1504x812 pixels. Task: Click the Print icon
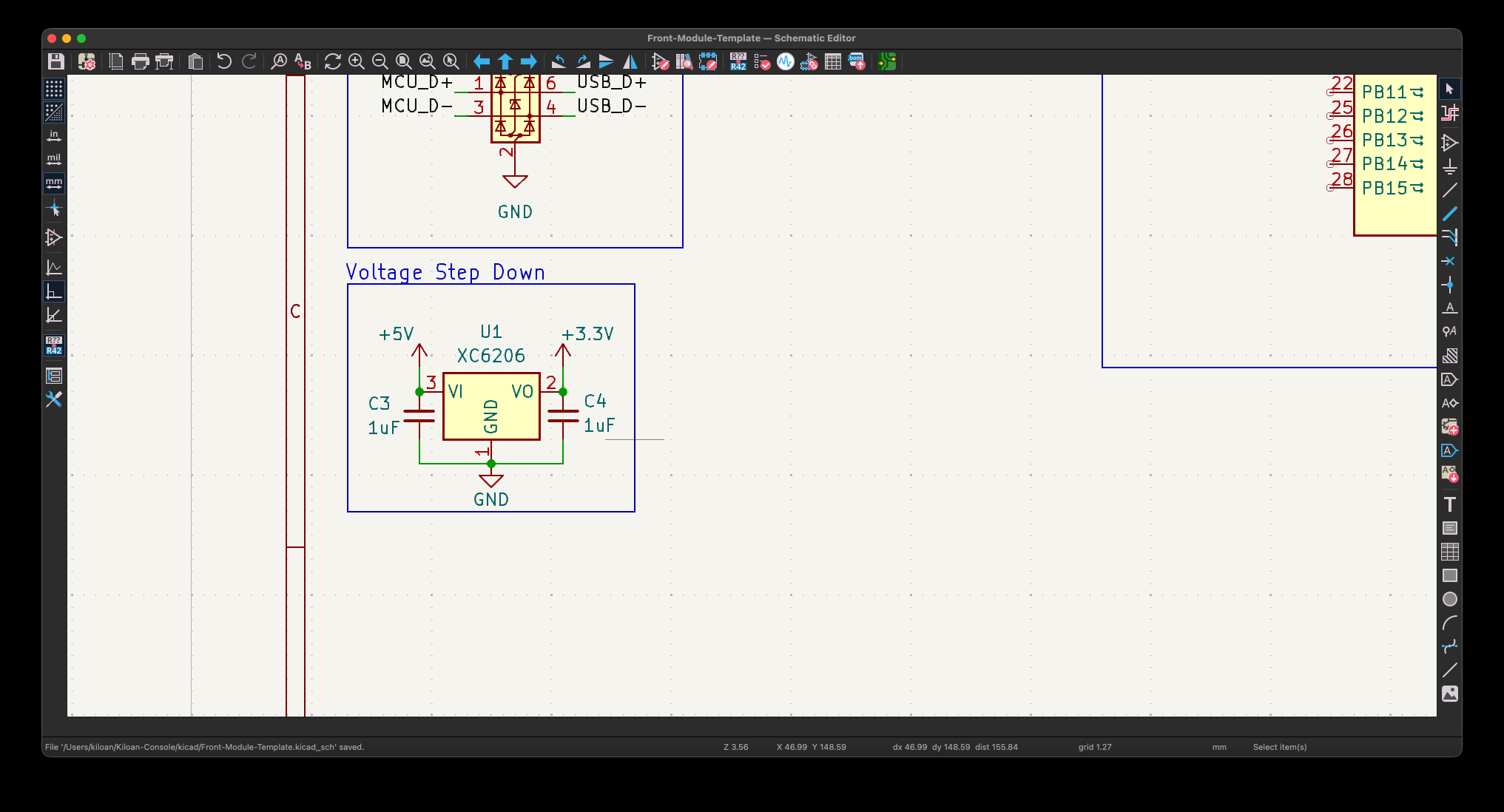tap(140, 61)
